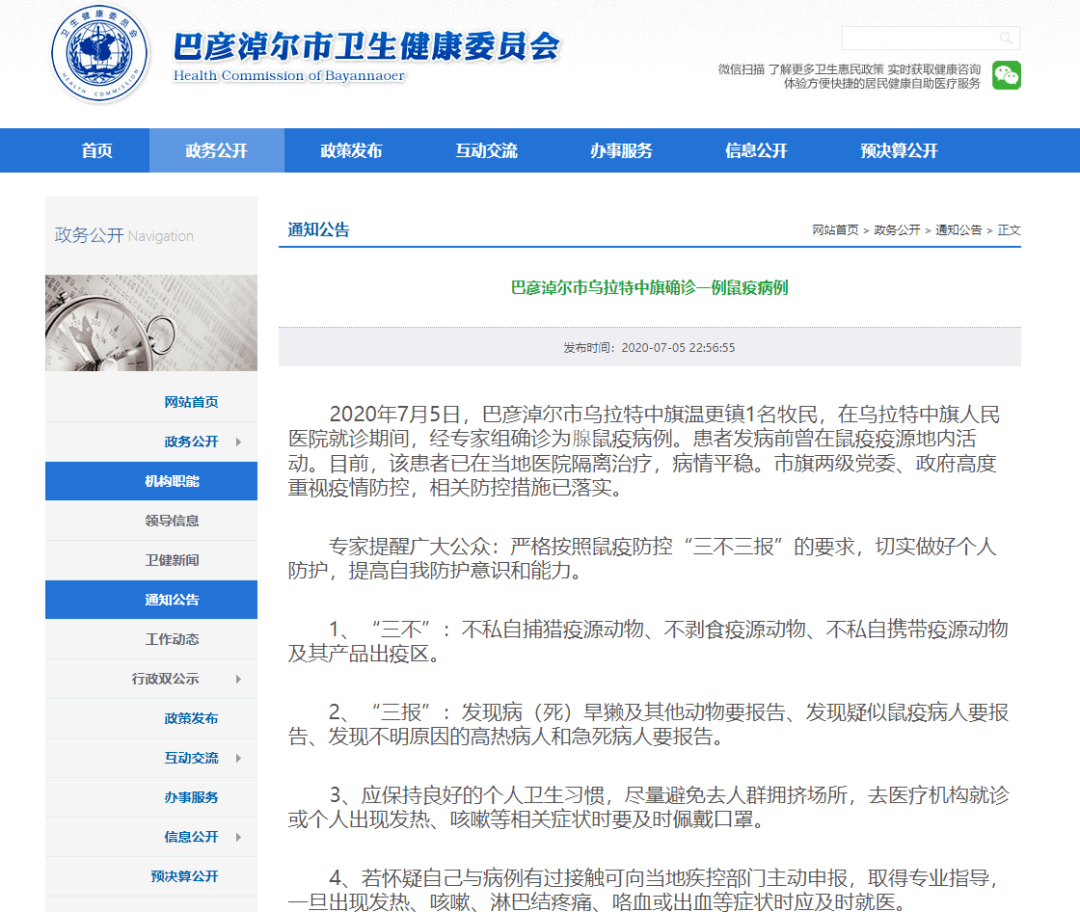Click the green WeChat icon
Viewport: 1080px width, 912px height.
point(1006,73)
